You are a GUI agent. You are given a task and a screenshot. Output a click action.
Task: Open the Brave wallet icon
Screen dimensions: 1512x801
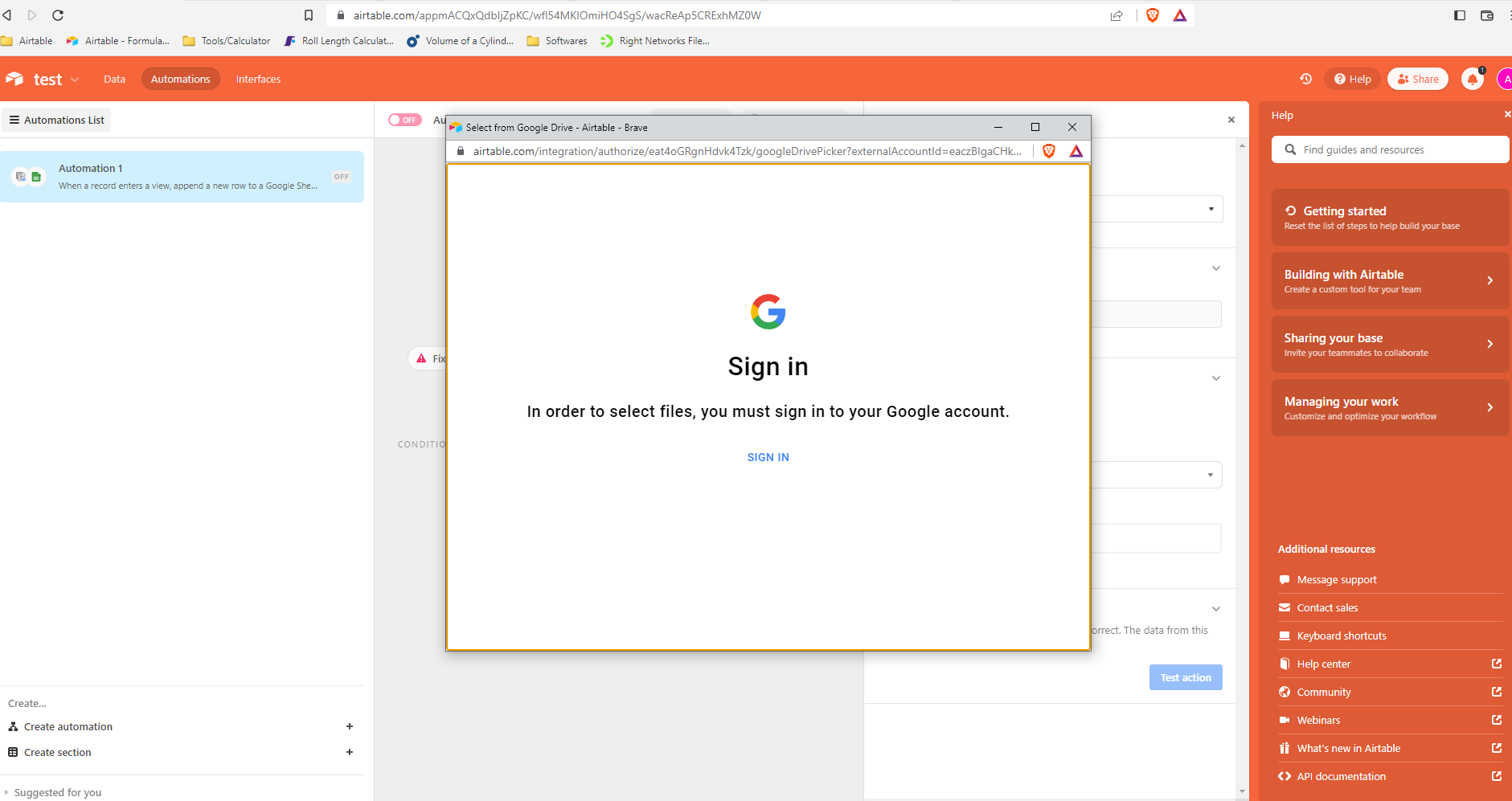tap(1487, 15)
